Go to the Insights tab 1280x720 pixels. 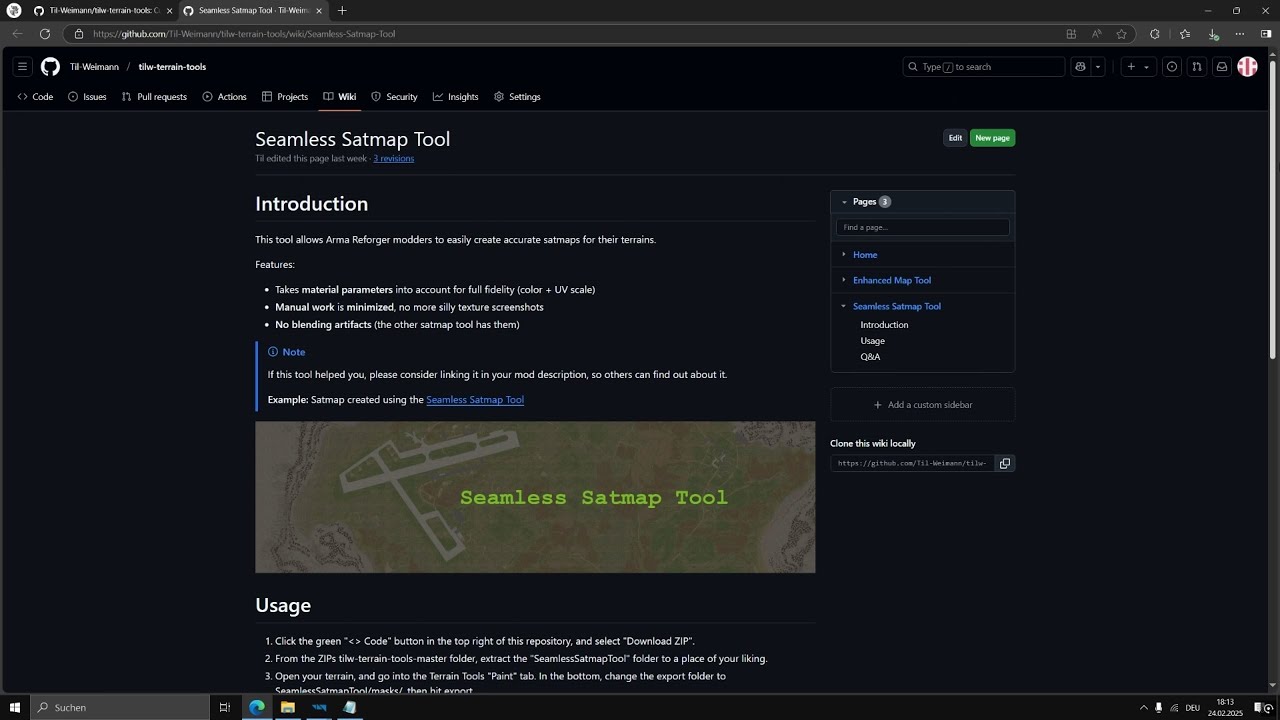coord(456,97)
